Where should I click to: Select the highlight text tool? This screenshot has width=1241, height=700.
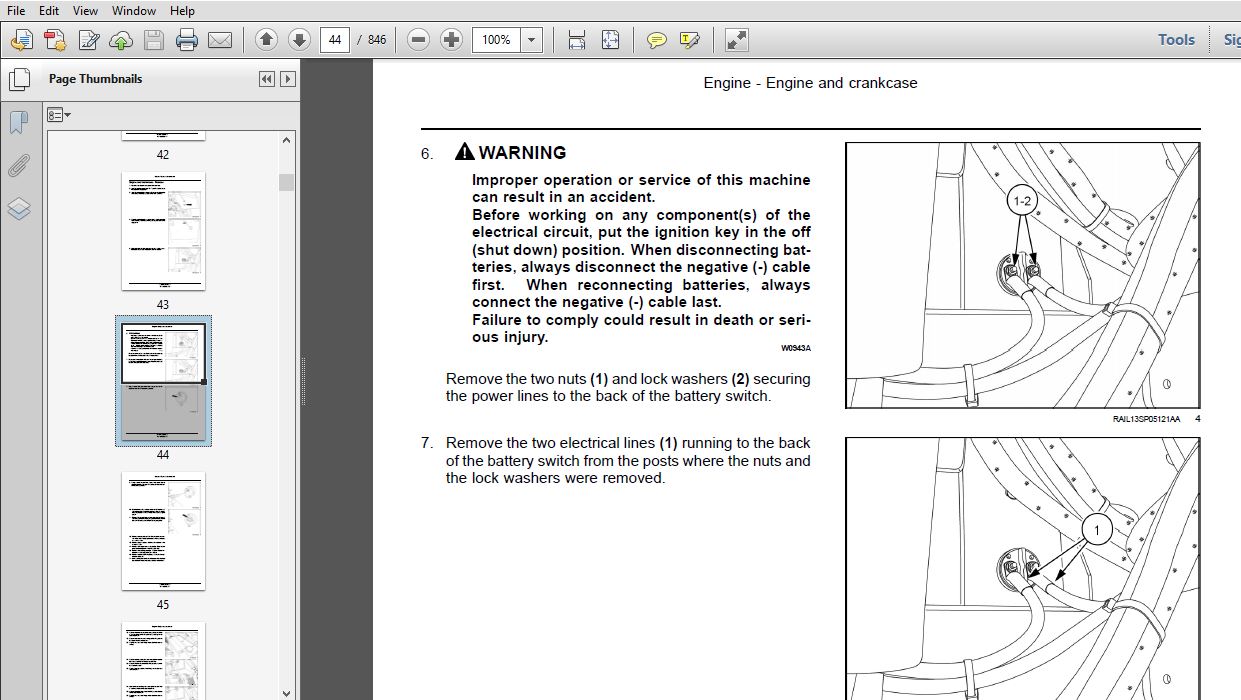click(x=689, y=40)
